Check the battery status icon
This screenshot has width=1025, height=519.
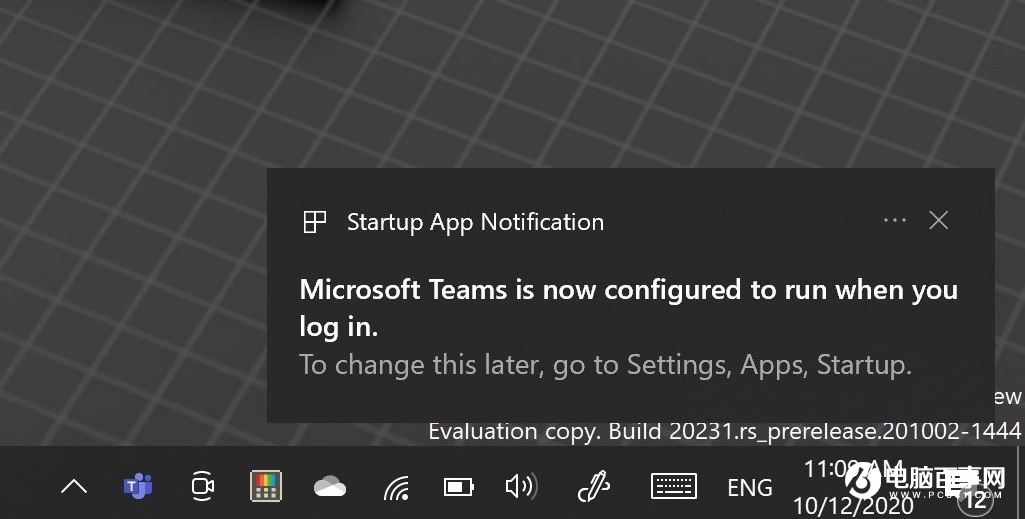459,487
